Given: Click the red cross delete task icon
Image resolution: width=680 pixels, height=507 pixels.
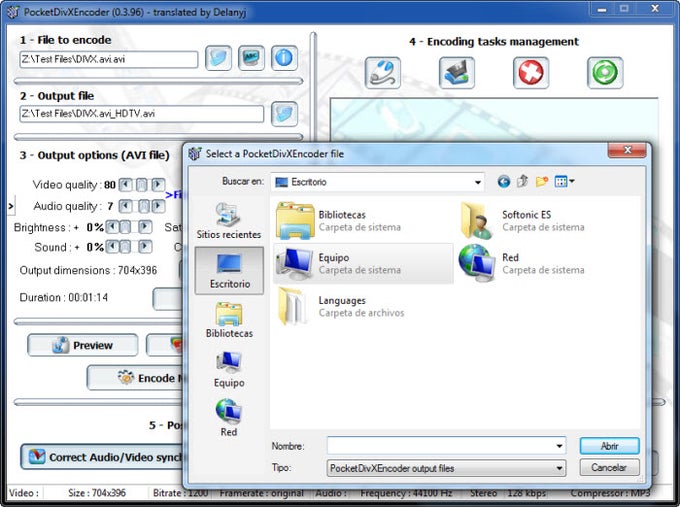Looking at the screenshot, I should coord(531,73).
